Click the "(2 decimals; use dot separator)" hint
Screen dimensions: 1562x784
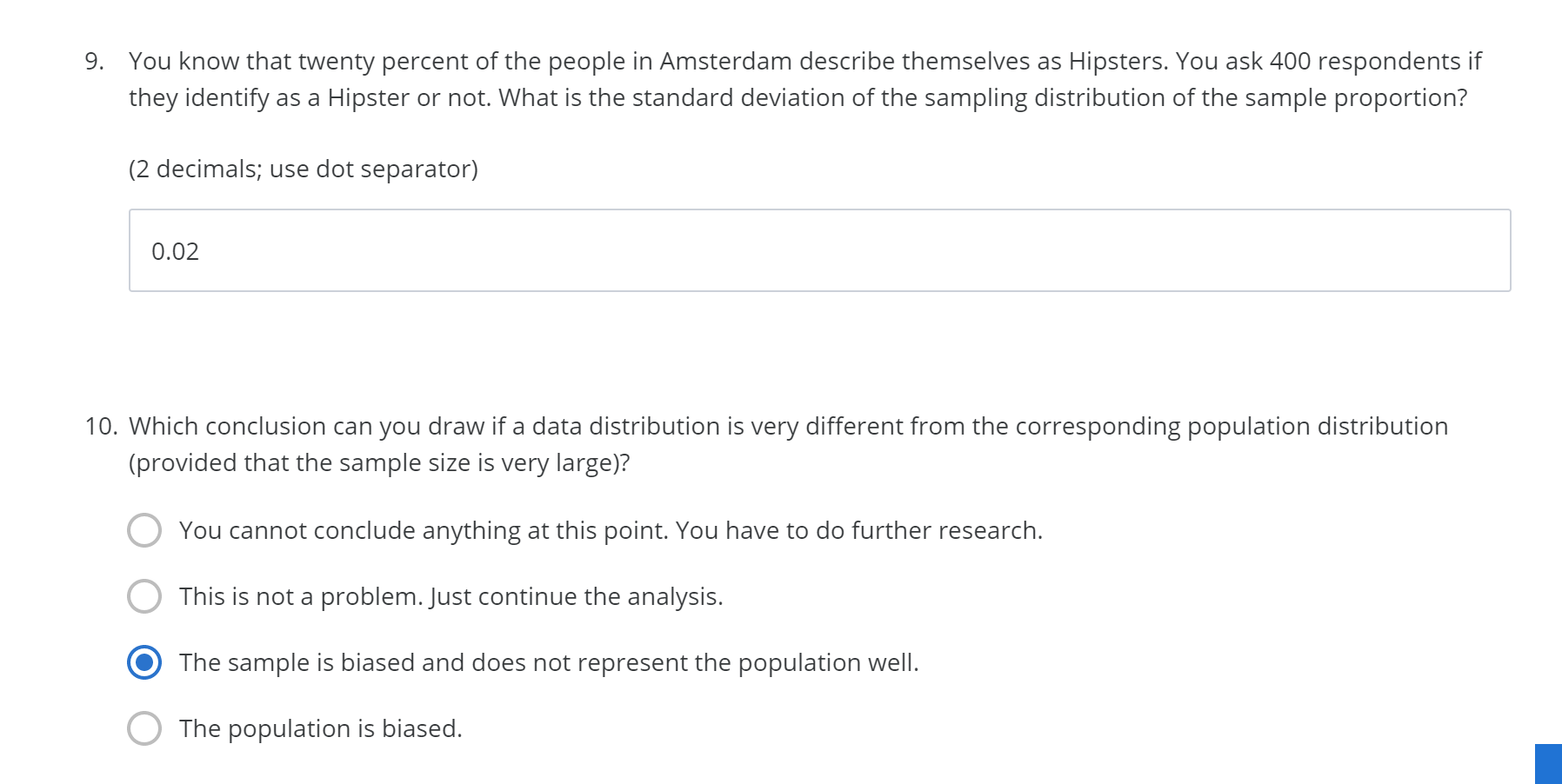(303, 169)
